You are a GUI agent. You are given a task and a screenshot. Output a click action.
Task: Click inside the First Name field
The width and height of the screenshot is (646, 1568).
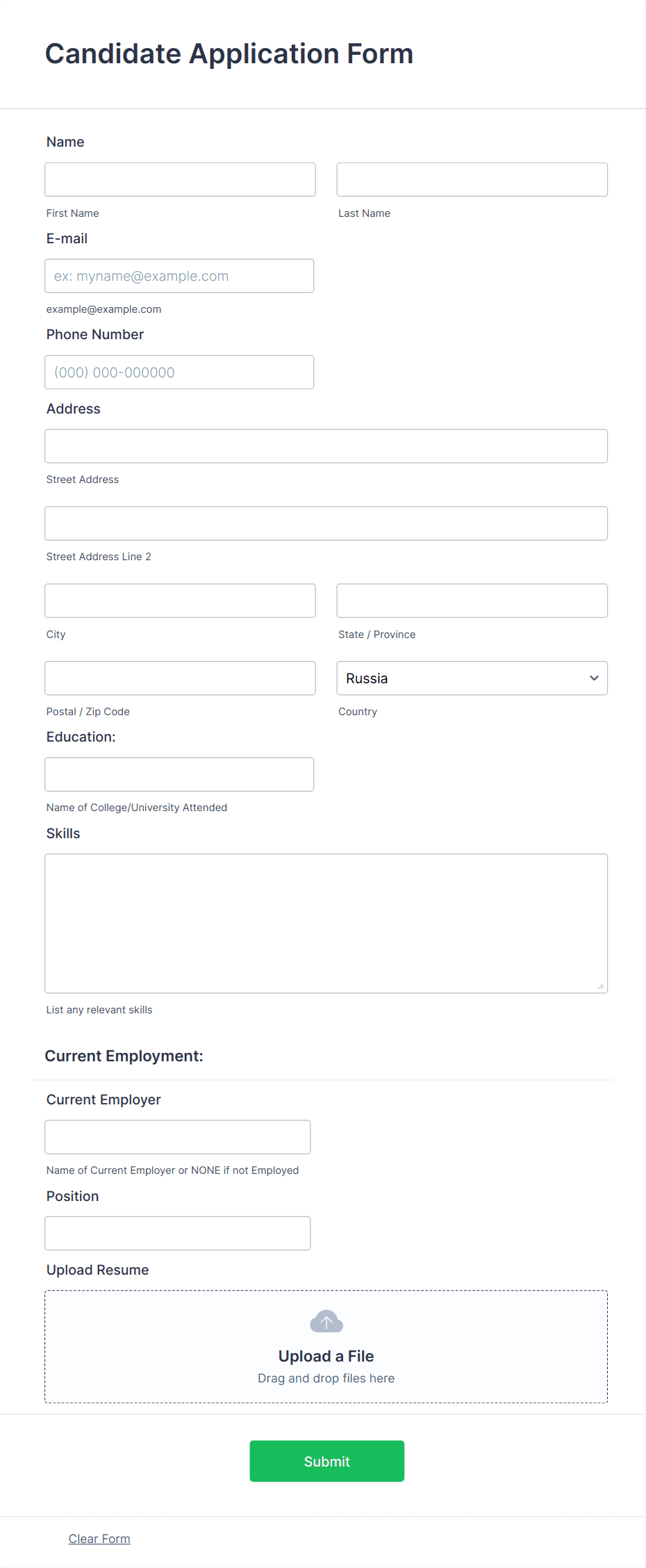click(x=180, y=179)
